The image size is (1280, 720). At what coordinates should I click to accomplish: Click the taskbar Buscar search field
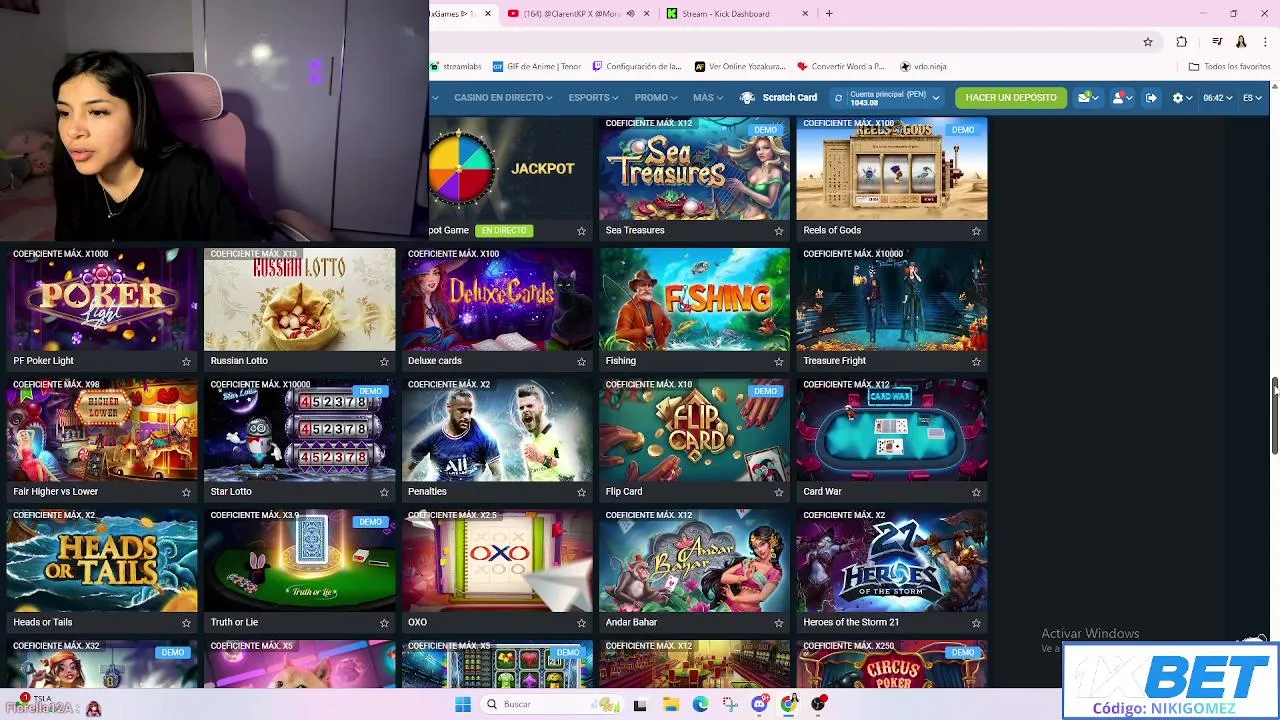[x=553, y=705]
